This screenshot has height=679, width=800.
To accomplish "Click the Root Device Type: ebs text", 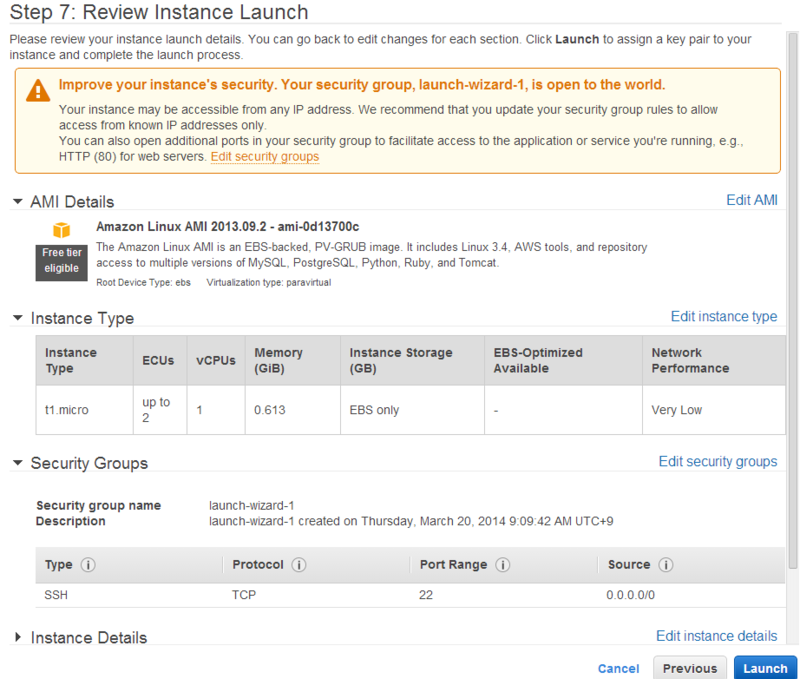I will pyautogui.click(x=143, y=283).
